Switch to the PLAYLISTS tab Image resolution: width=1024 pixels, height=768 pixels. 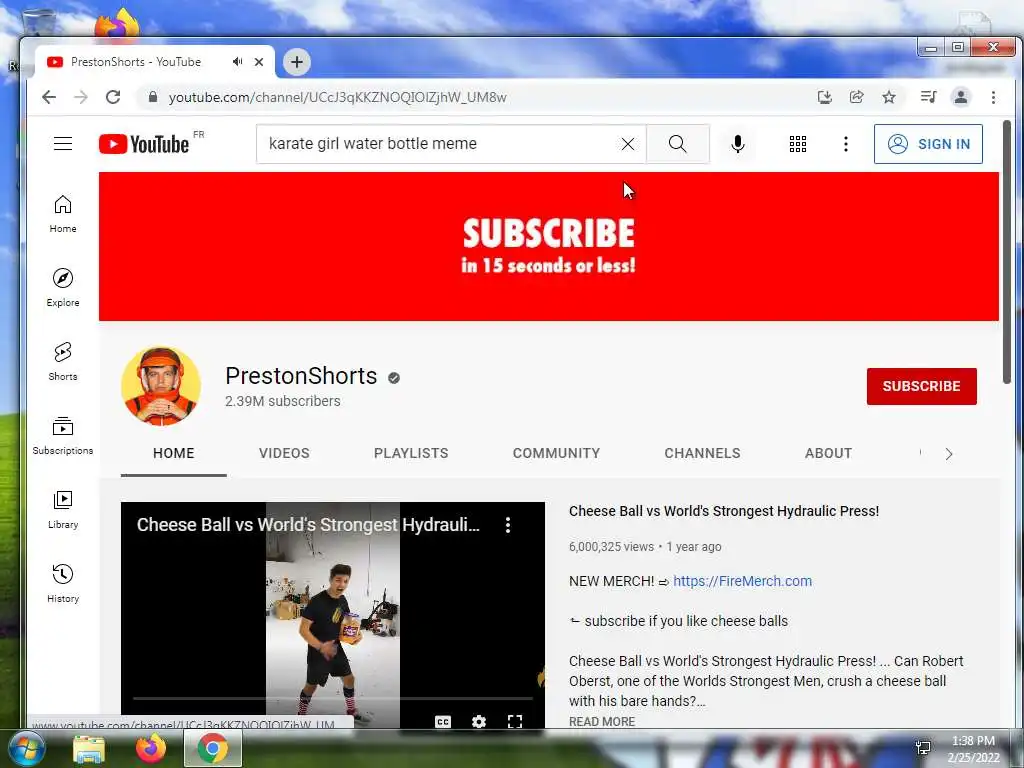pos(411,453)
